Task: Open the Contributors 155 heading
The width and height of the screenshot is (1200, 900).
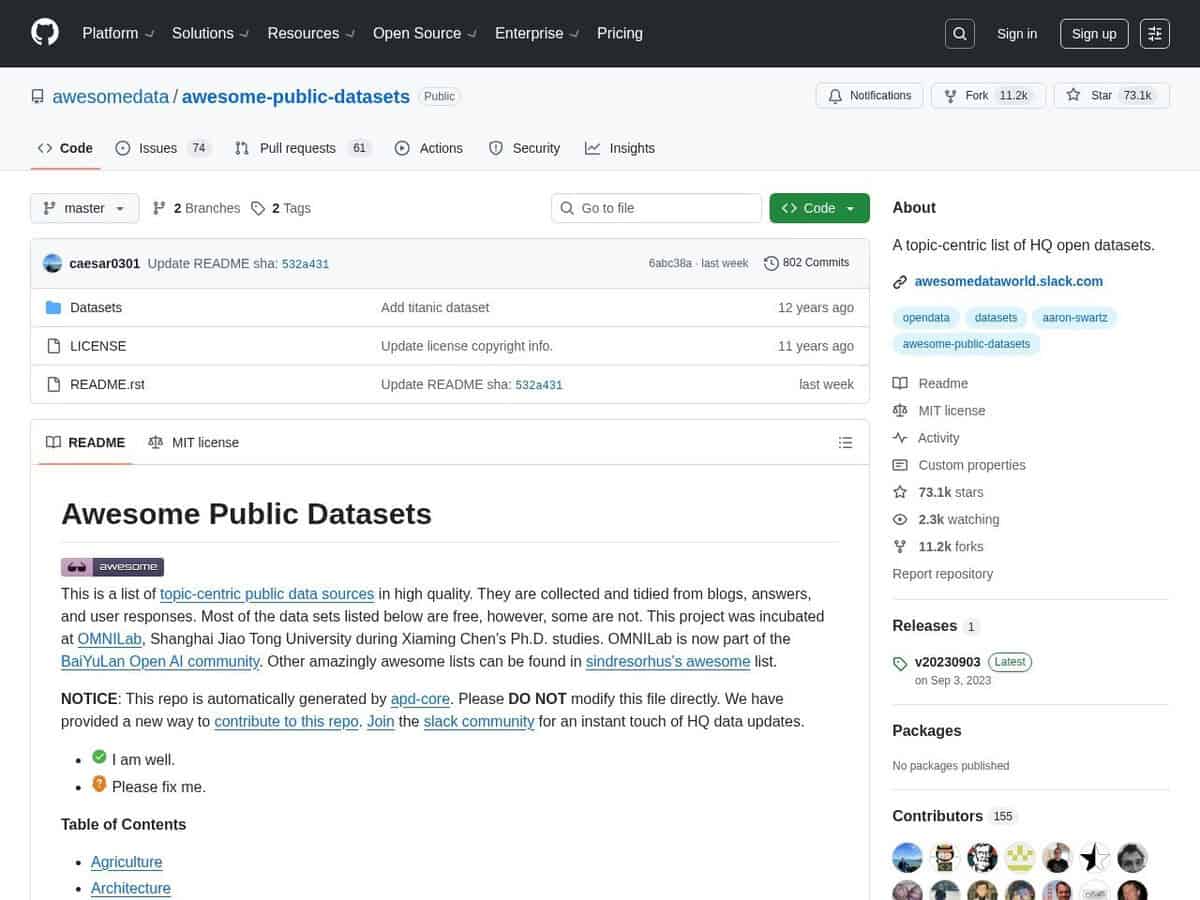Action: [x=954, y=816]
